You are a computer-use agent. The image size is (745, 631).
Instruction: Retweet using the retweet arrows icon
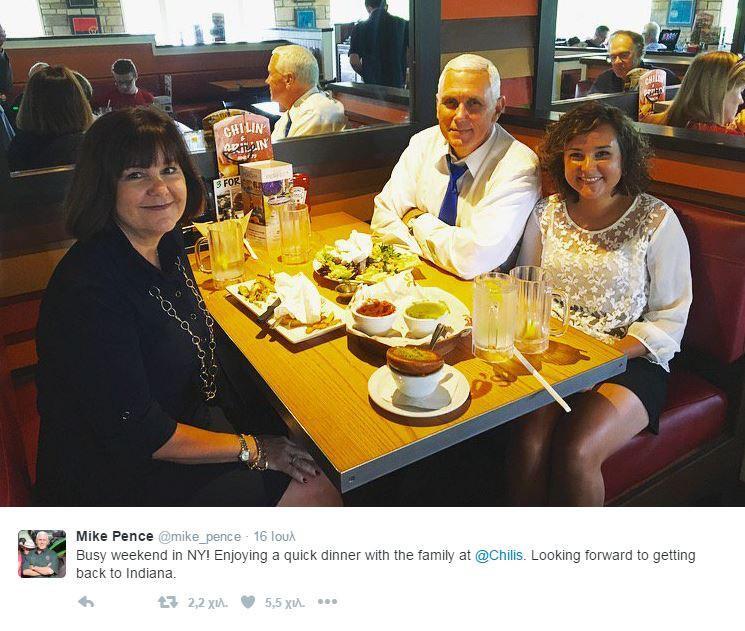coord(168,602)
